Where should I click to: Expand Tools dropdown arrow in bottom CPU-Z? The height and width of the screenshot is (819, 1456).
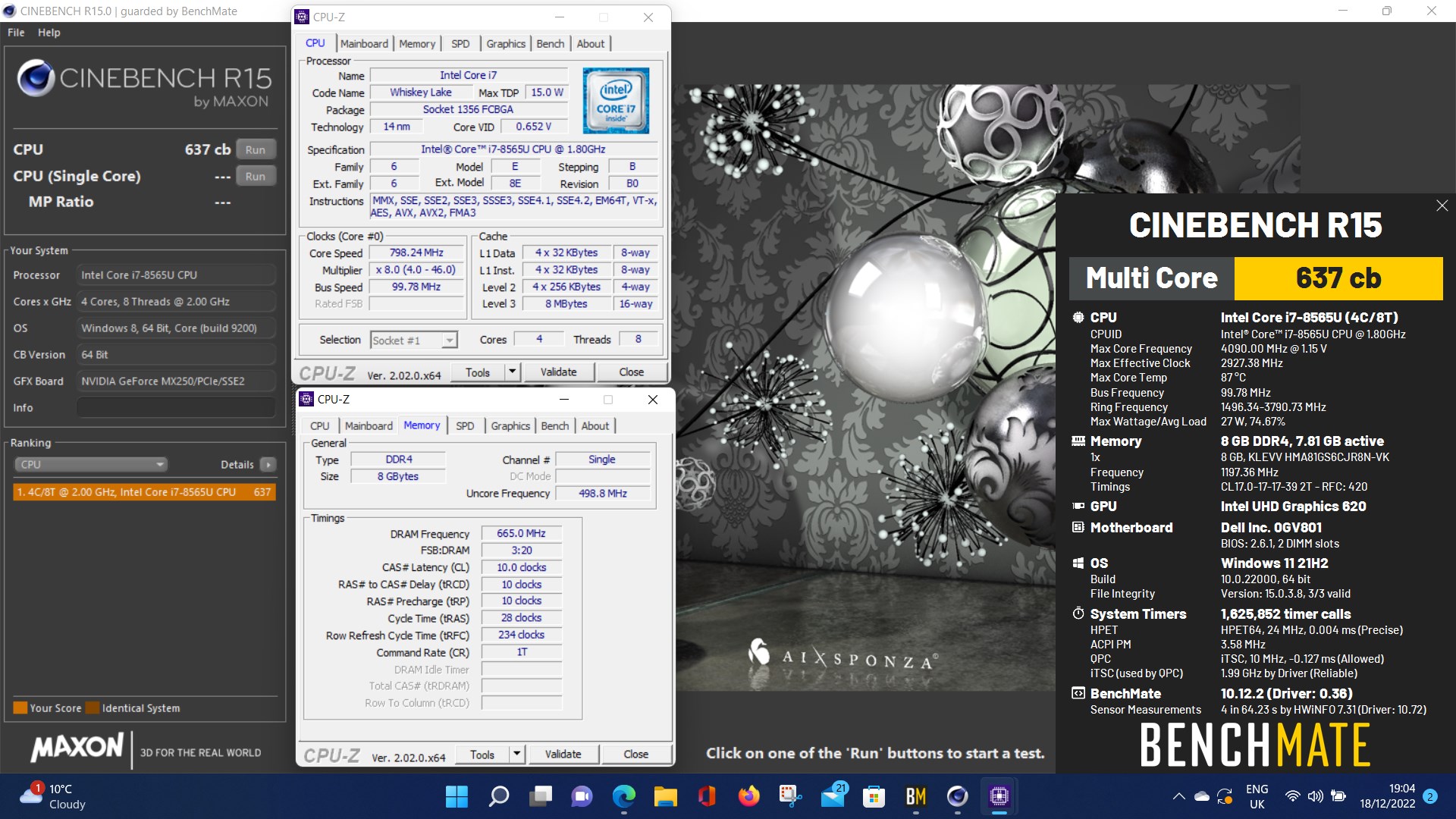click(517, 755)
